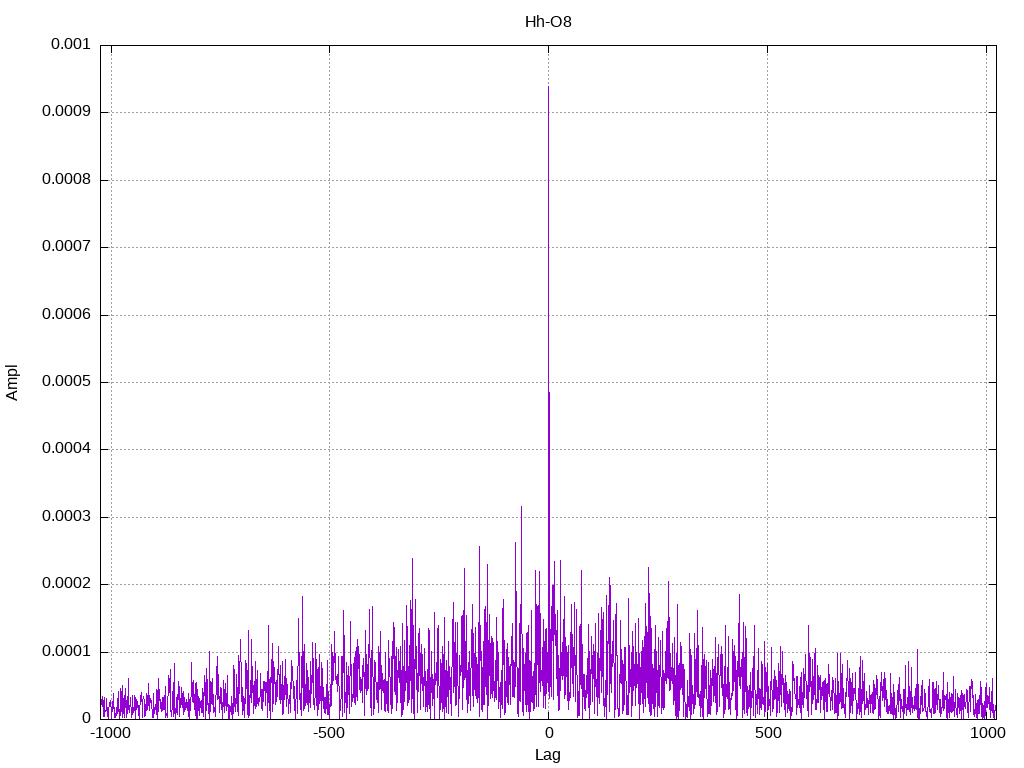Image resolution: width=1024 pixels, height=768 pixels.
Task: Click the 0.0008 y-axis tick label
Action: point(66,180)
